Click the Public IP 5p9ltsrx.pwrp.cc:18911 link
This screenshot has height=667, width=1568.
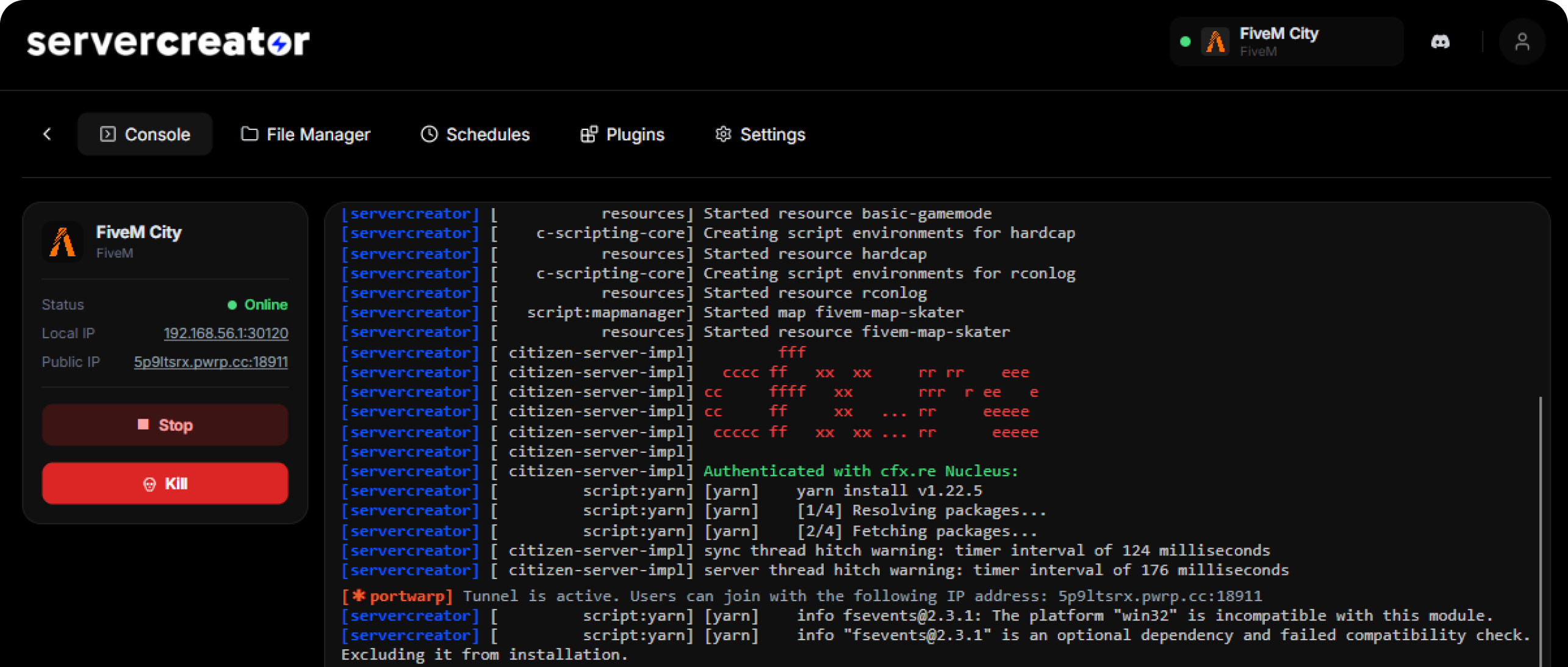tap(211, 362)
